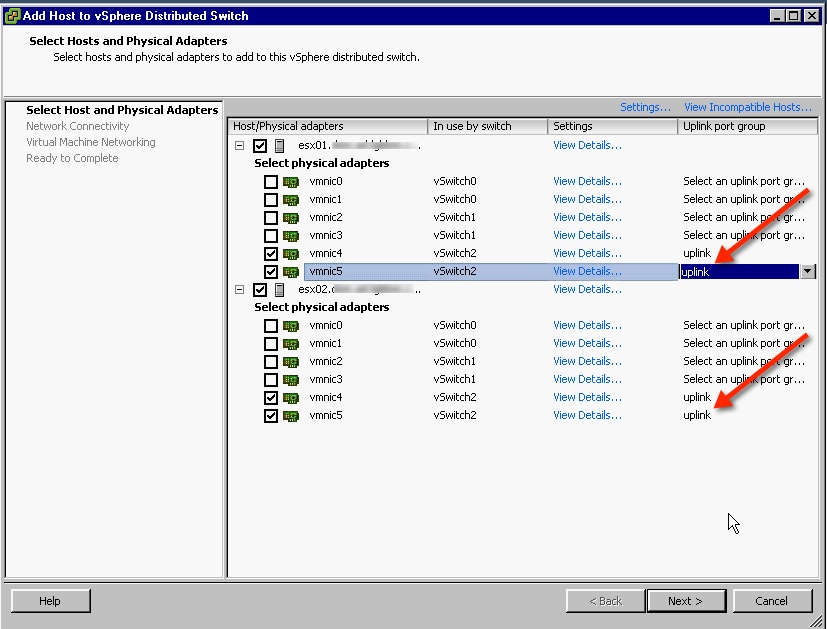Click the esx01 host server icon
This screenshot has height=629, width=827.
tap(280, 146)
